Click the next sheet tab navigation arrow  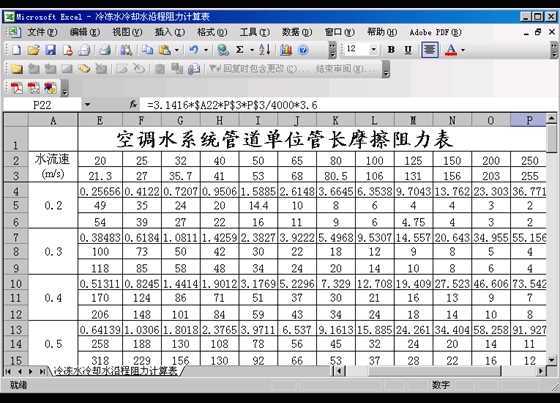[x=30, y=372]
